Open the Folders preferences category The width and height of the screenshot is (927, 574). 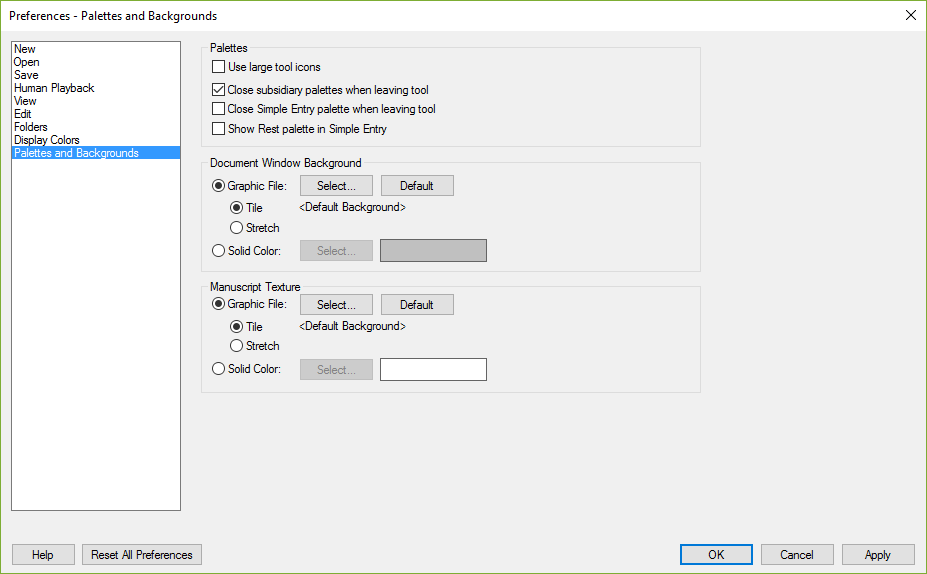tap(96, 127)
